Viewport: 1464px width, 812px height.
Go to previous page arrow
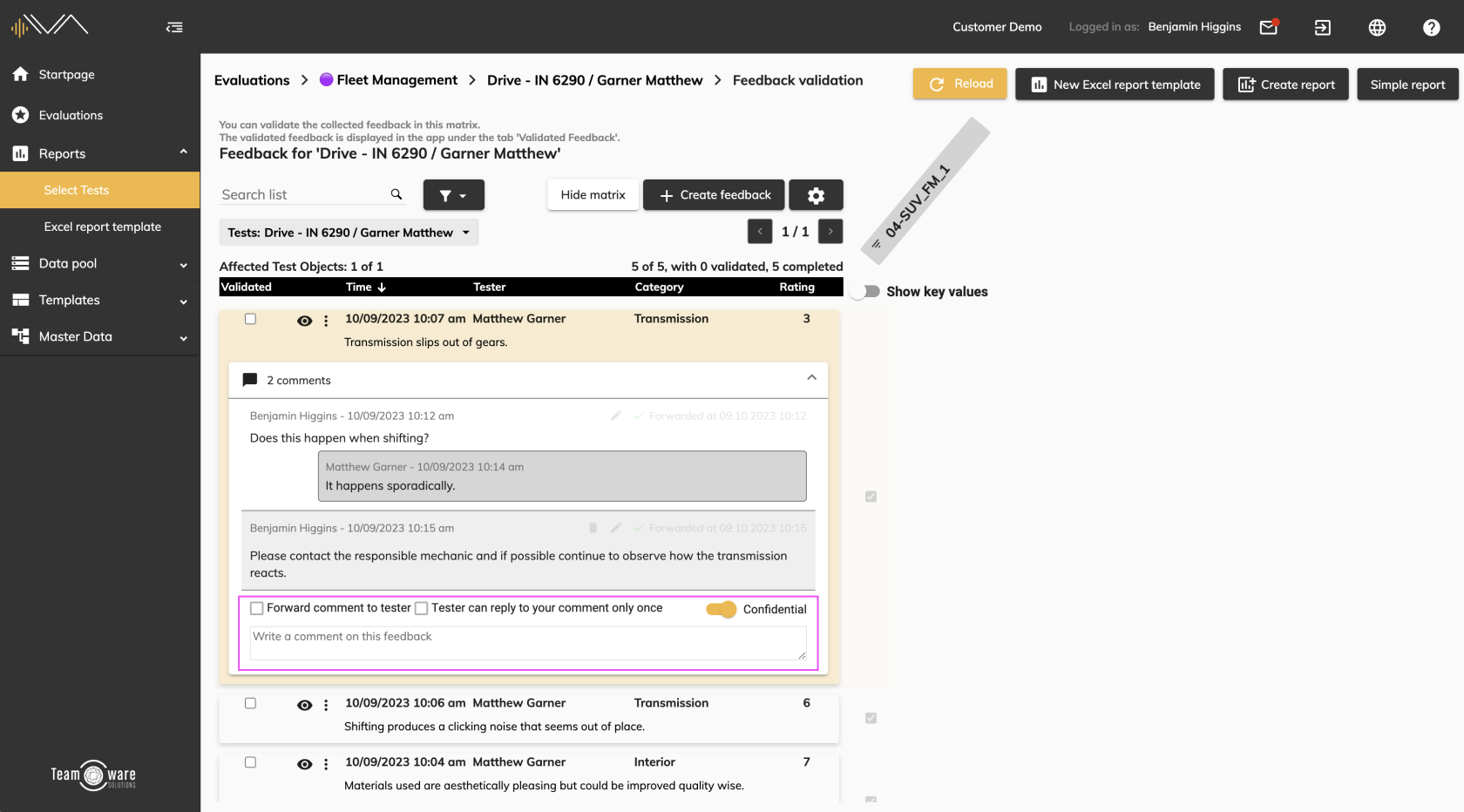(x=760, y=232)
